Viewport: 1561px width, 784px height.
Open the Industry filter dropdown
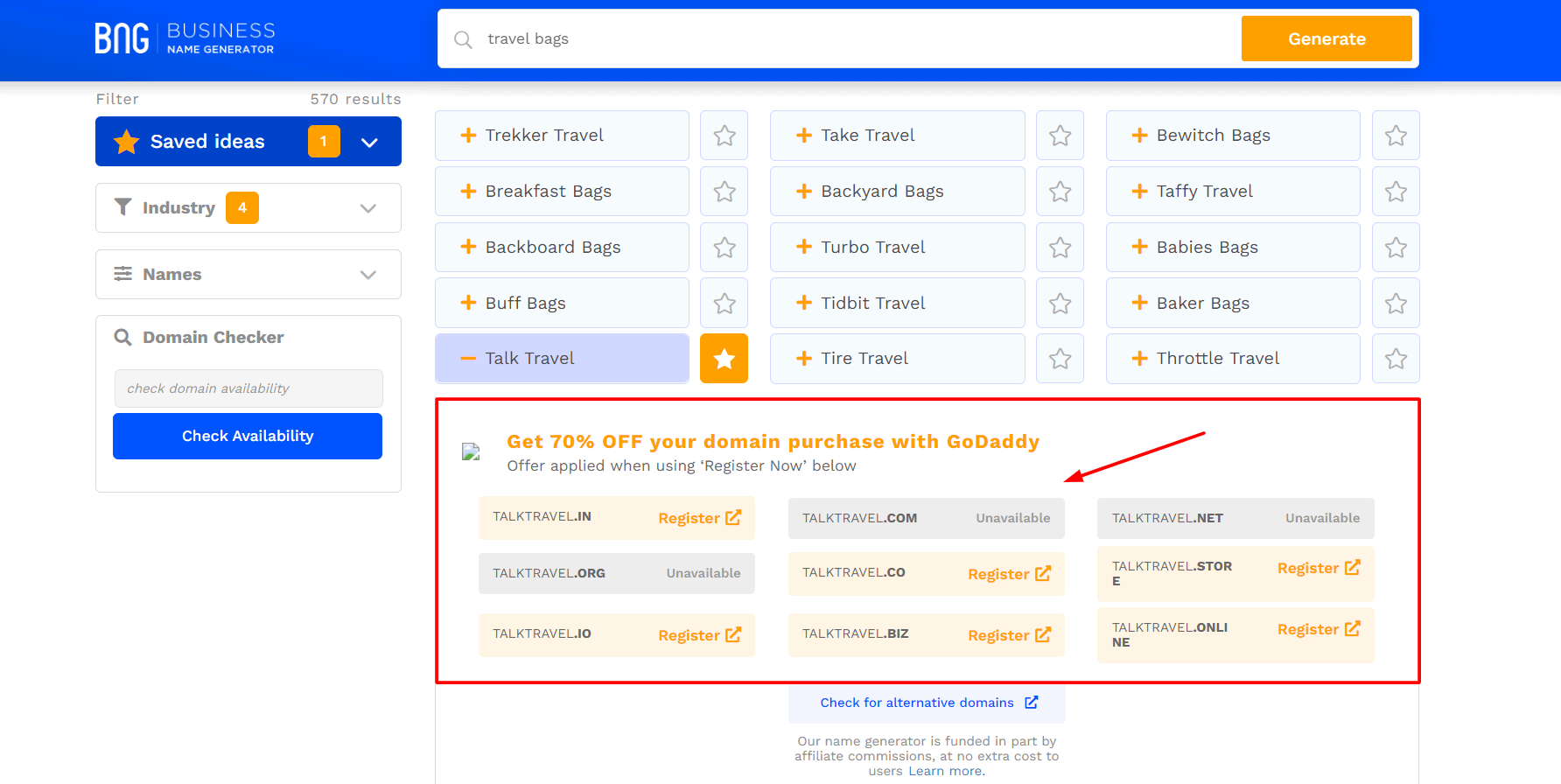coord(367,208)
